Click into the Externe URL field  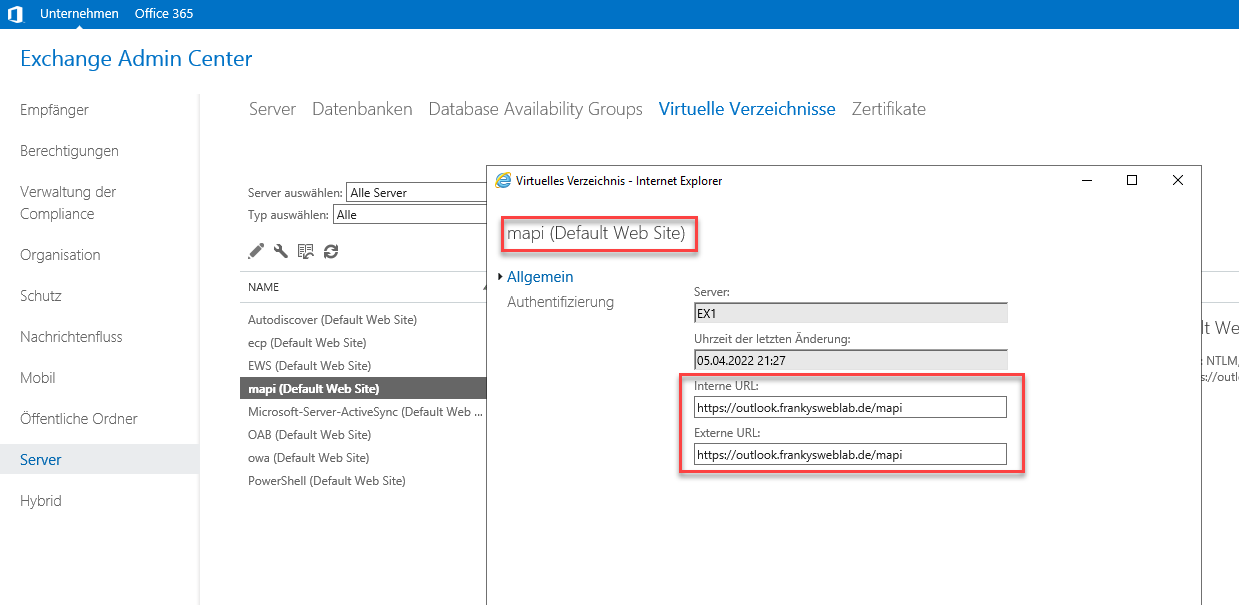coord(849,454)
